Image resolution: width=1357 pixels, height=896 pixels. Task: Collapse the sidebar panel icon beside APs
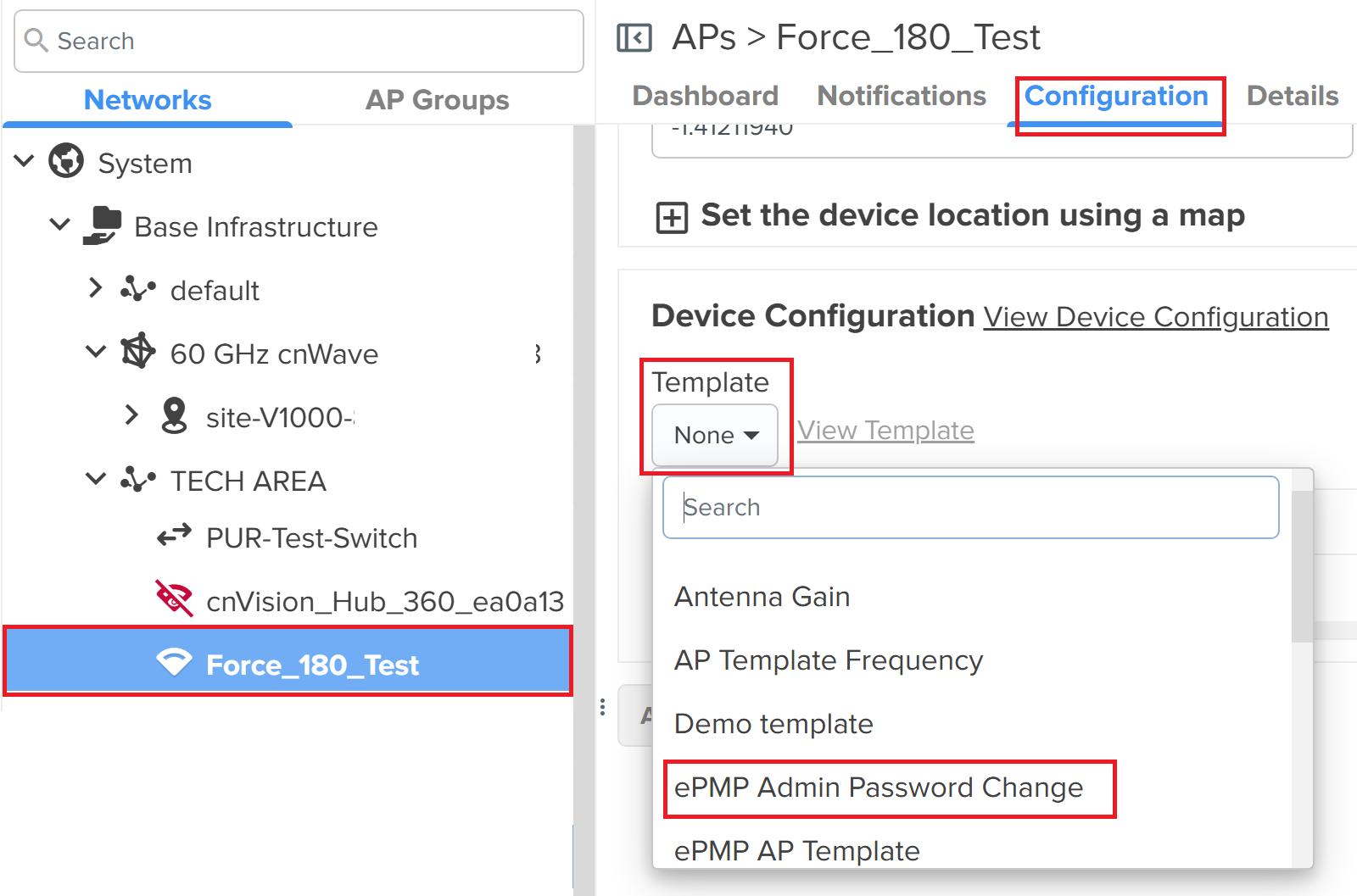click(x=634, y=38)
